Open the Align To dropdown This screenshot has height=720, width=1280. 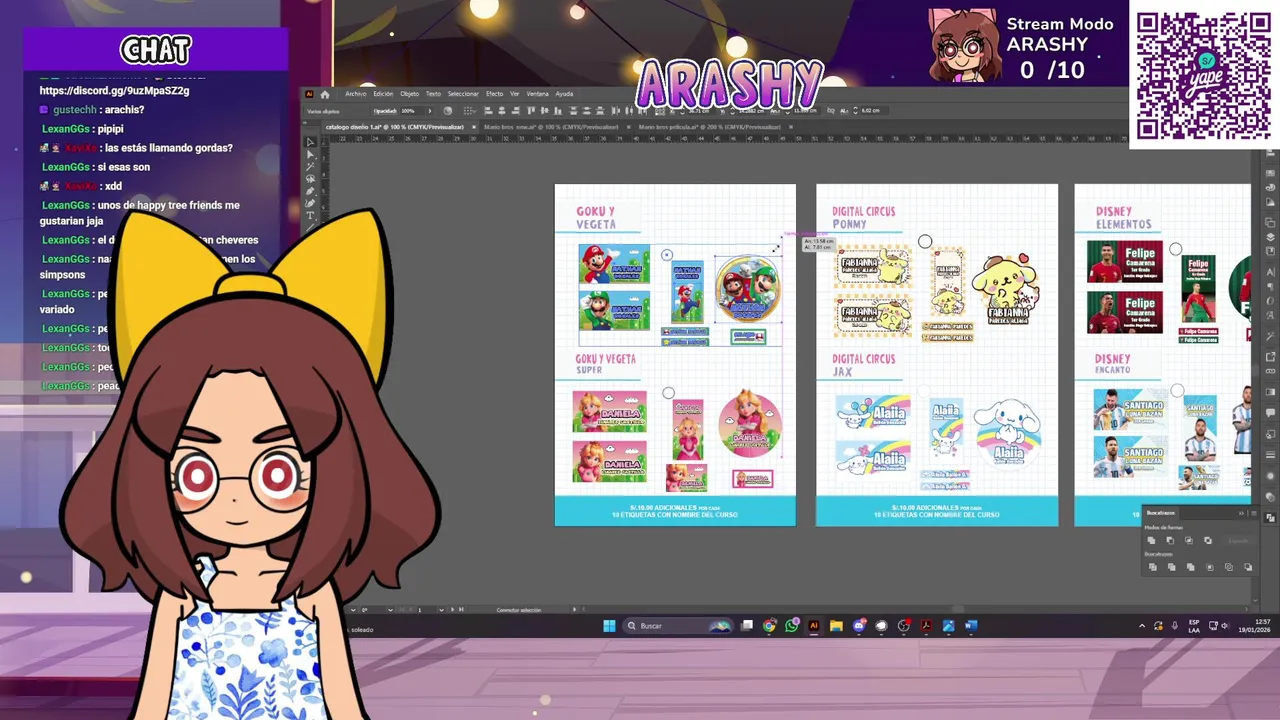470,111
